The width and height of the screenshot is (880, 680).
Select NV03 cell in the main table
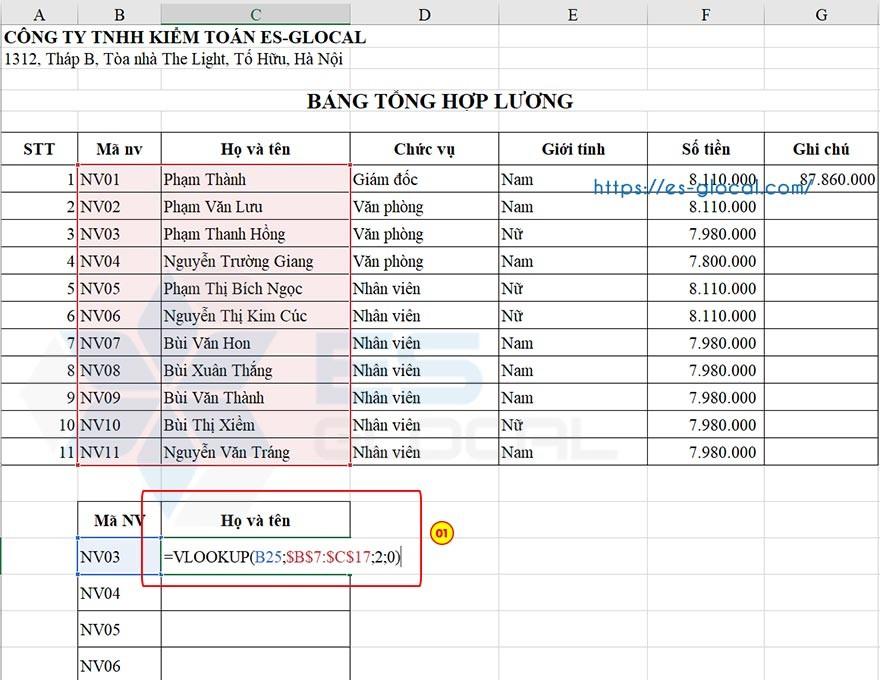(119, 233)
